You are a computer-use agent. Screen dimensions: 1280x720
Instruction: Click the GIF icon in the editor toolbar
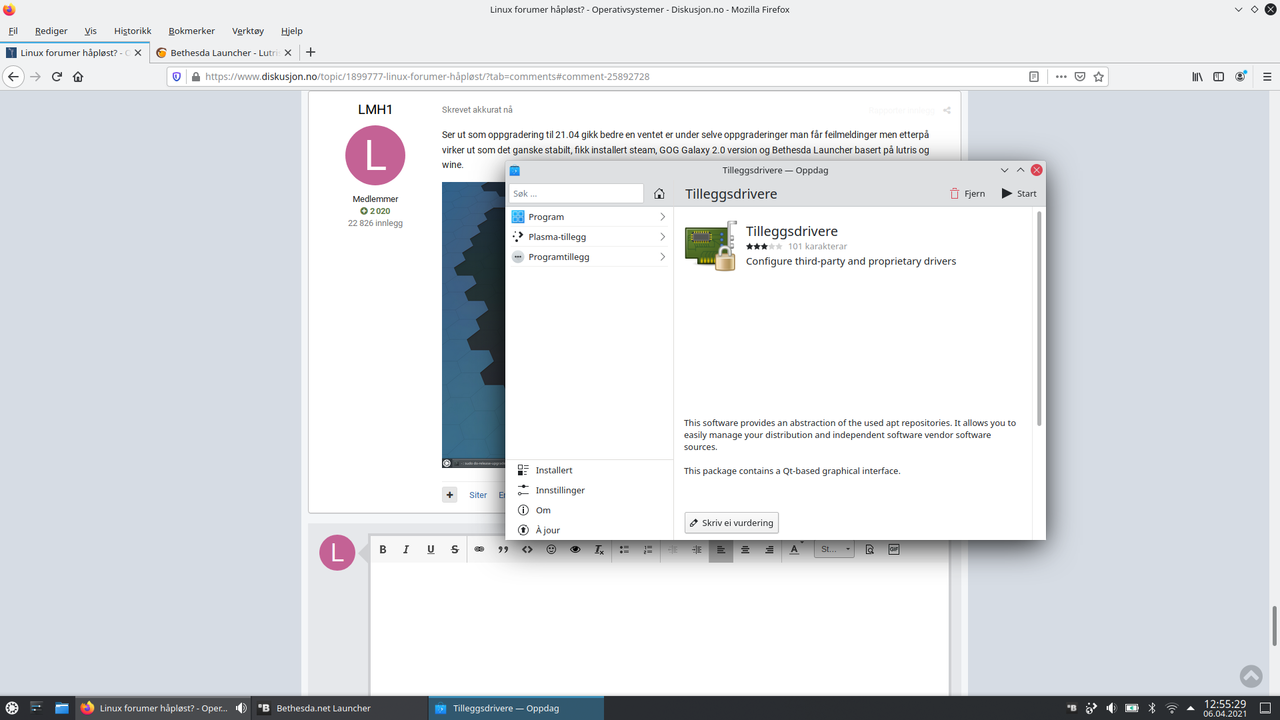tap(893, 549)
